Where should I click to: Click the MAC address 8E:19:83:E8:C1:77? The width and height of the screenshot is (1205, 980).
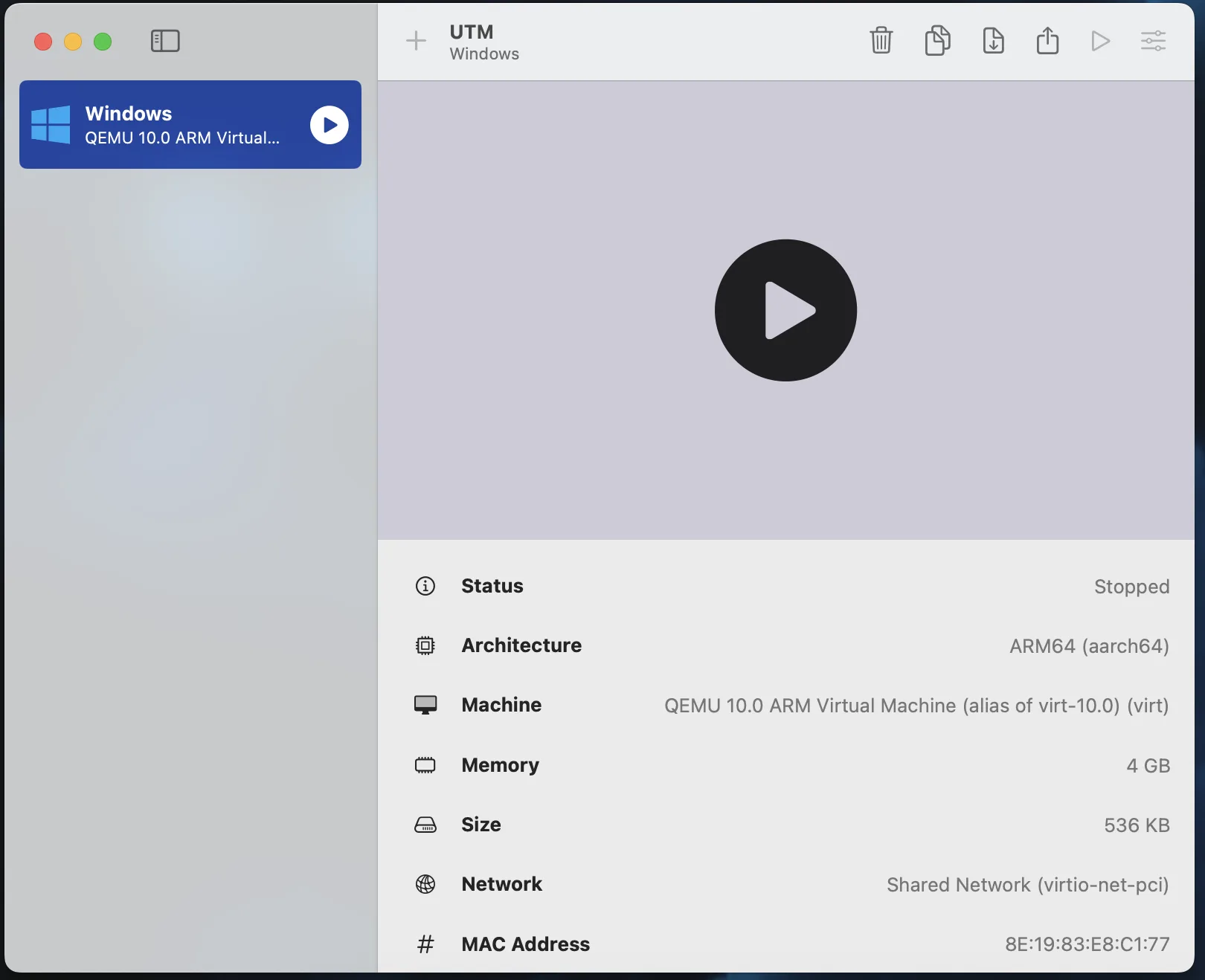click(1087, 944)
